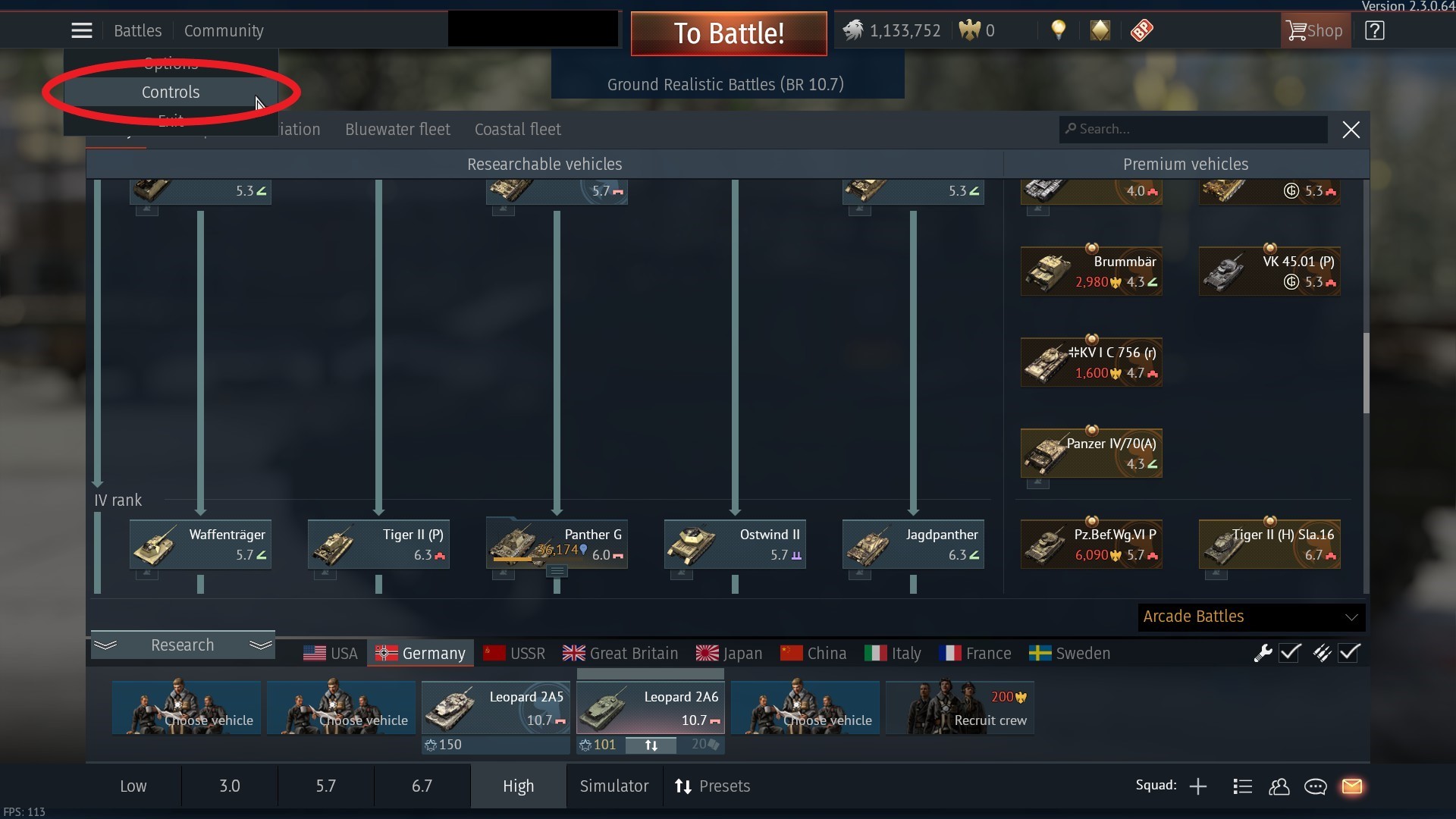Open the contacts friends icon
1456x819 pixels.
point(1279,786)
